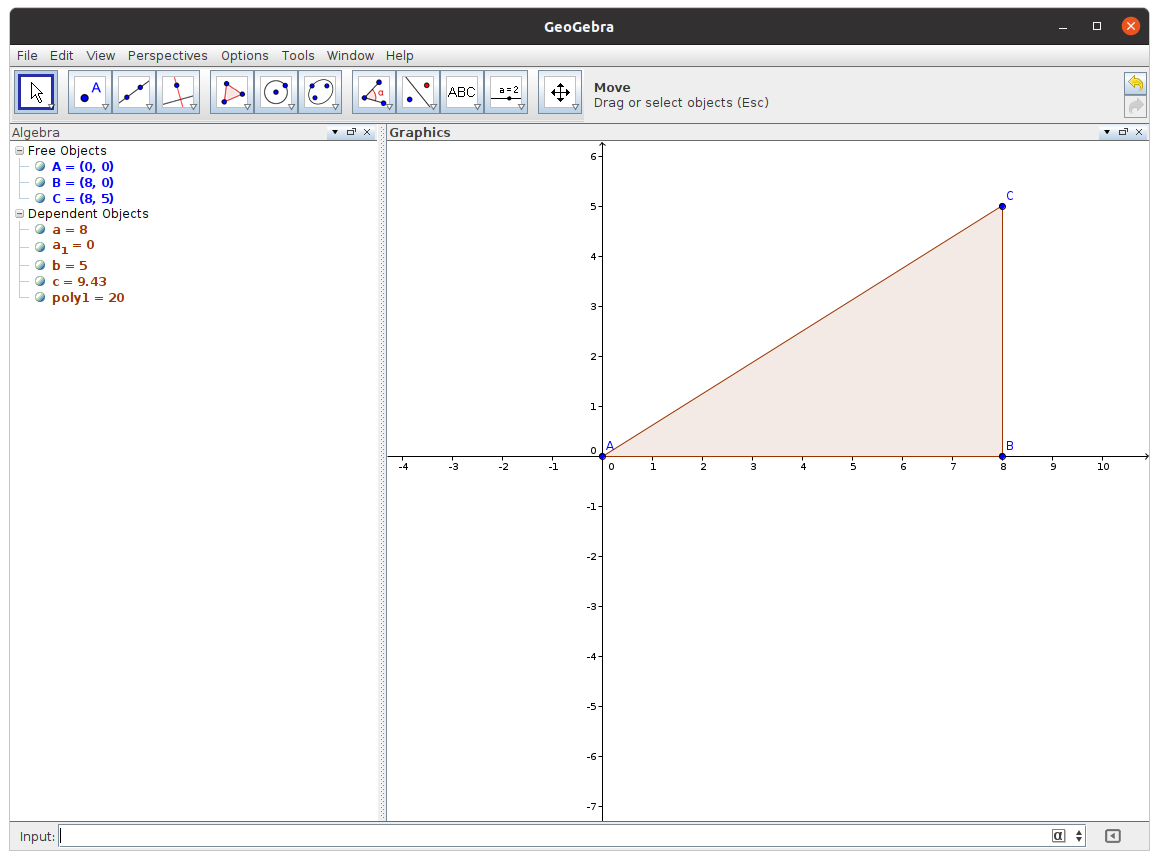
Task: Hide poly1 using its visibility bullet
Action: (x=40, y=298)
